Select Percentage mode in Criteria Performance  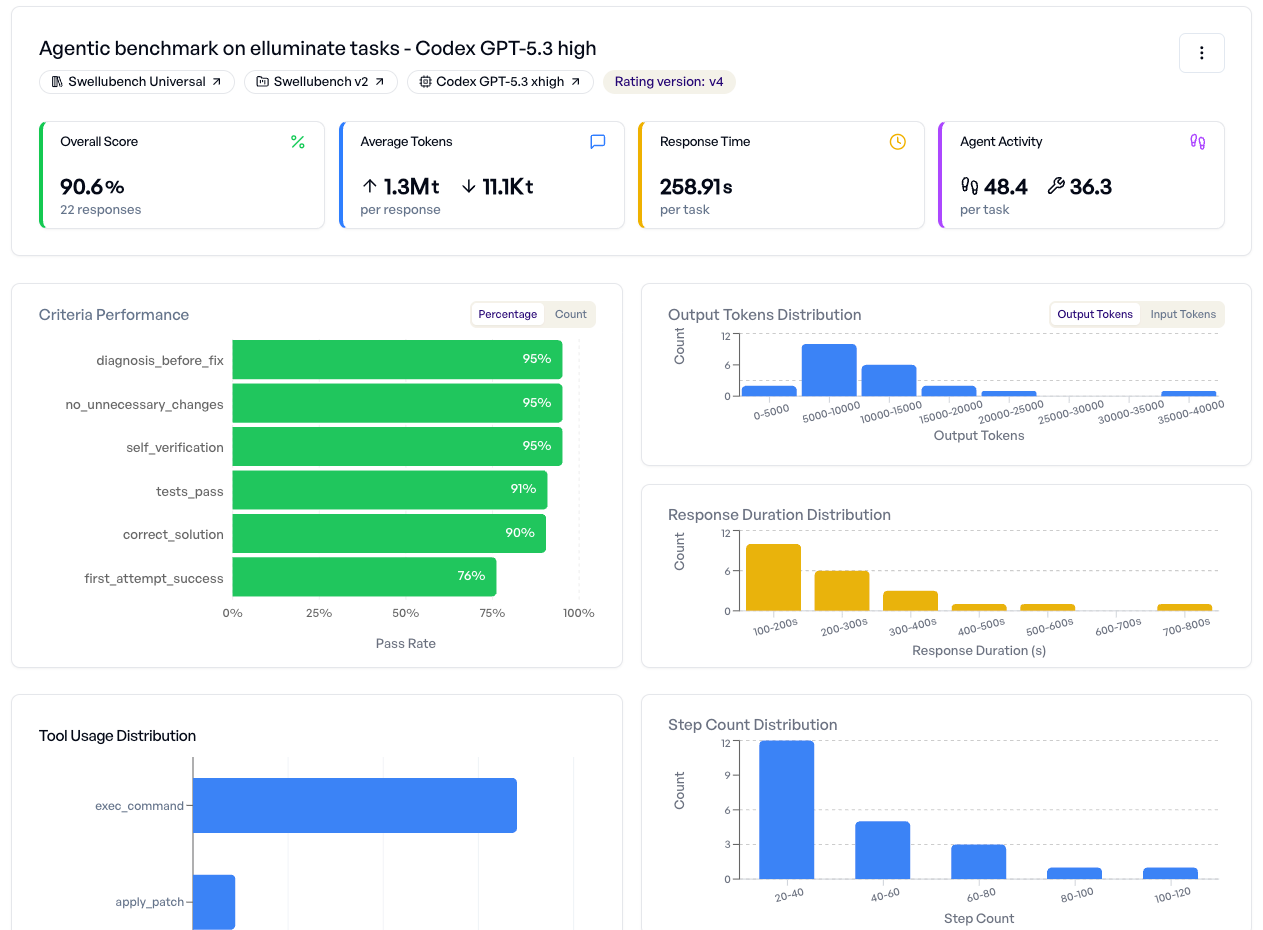click(x=508, y=314)
